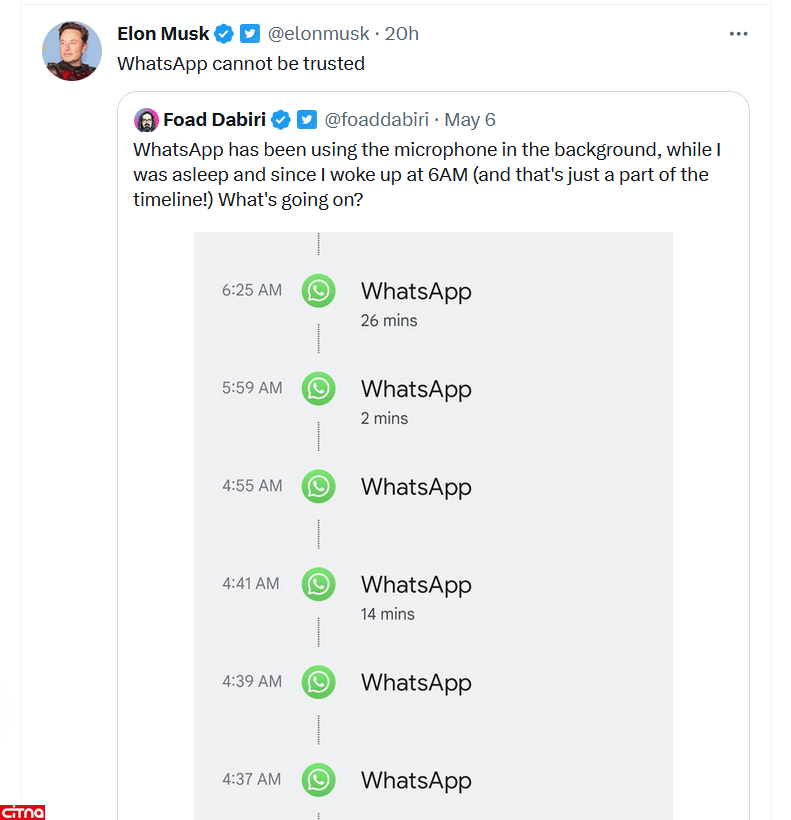Click Foad Dabiri's blue verified badge
This screenshot has height=820, width=791.
click(281, 120)
